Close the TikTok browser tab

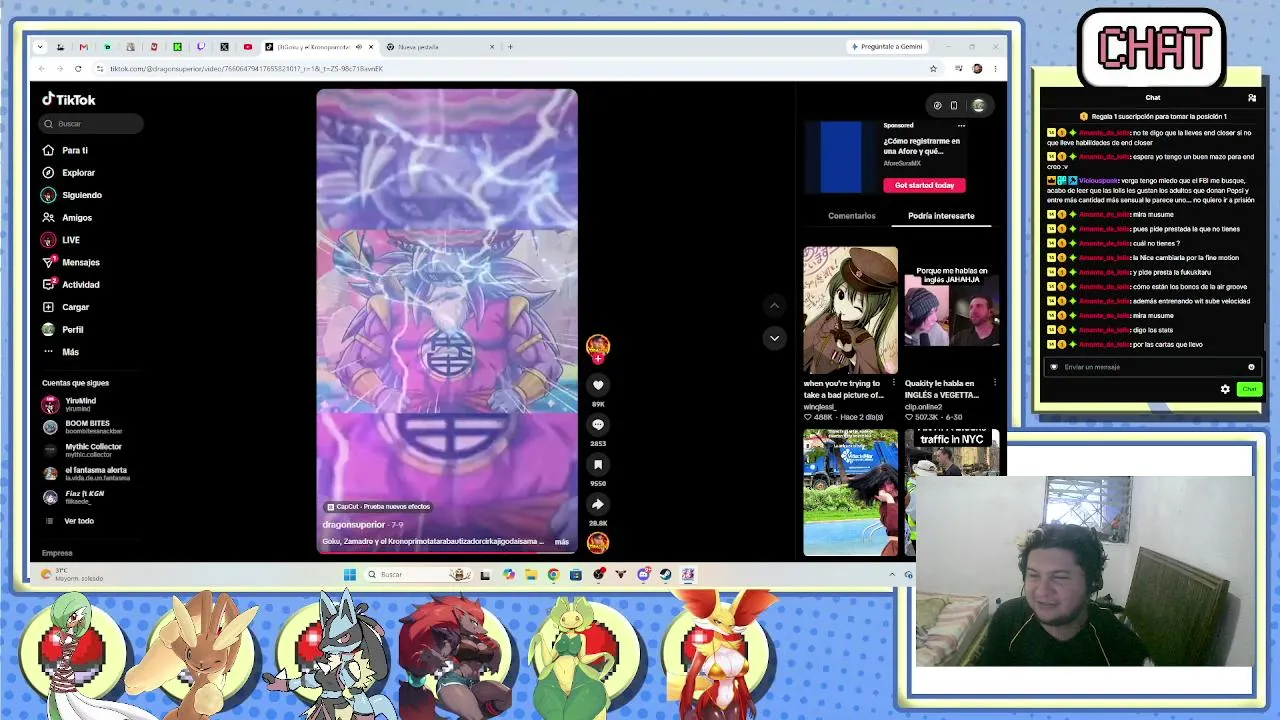(x=371, y=47)
